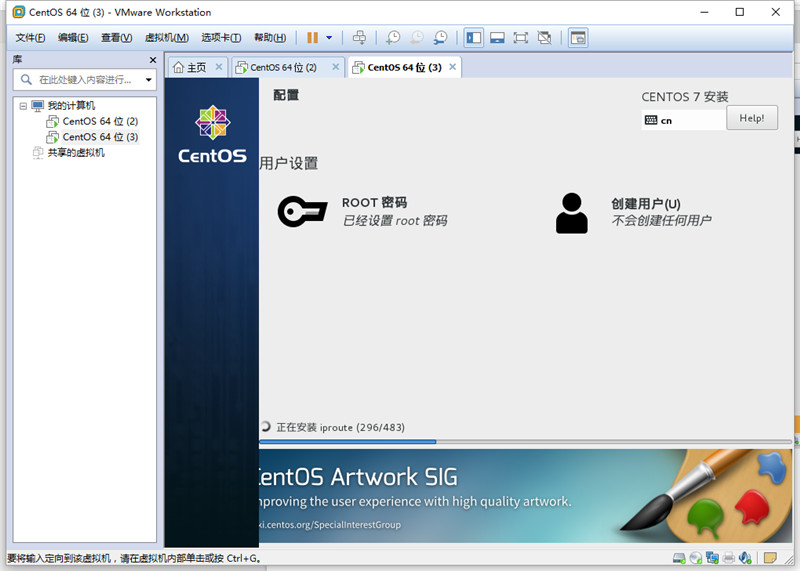This screenshot has width=800, height=571.
Task: Toggle the thumbnail bar view icon
Action: [497, 38]
